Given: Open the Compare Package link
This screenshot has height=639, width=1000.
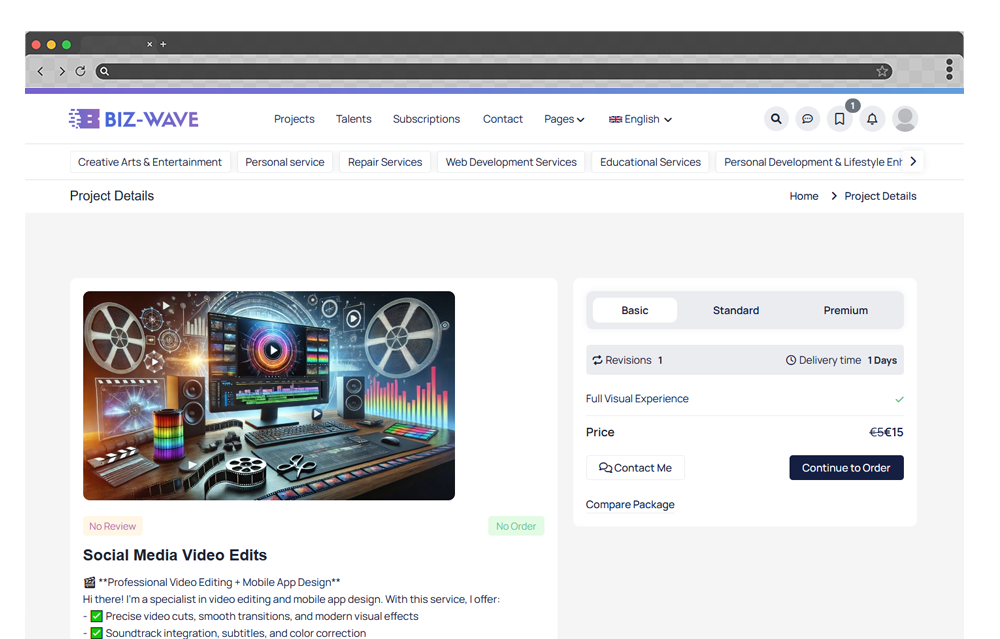Looking at the screenshot, I should (x=630, y=505).
